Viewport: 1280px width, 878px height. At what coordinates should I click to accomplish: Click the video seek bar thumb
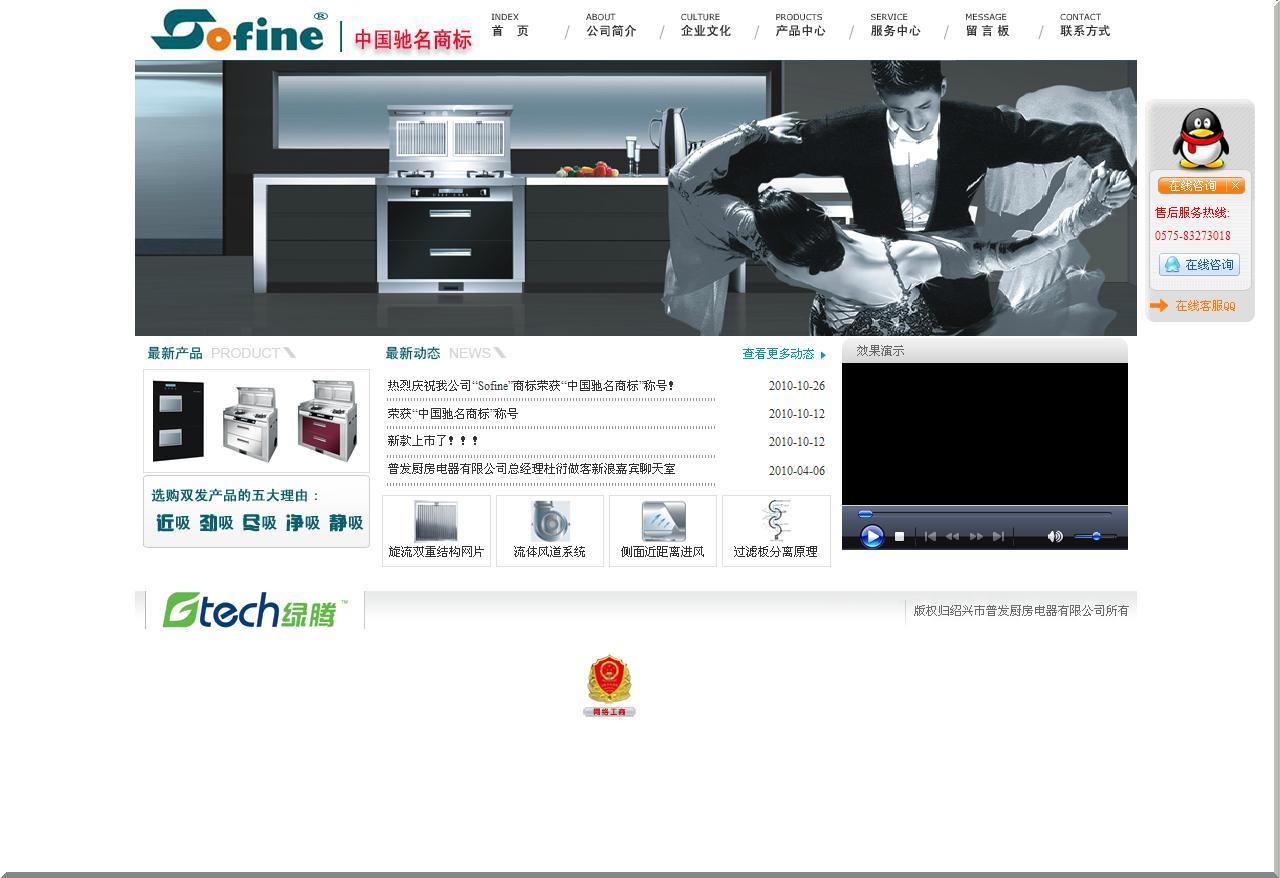pos(866,514)
